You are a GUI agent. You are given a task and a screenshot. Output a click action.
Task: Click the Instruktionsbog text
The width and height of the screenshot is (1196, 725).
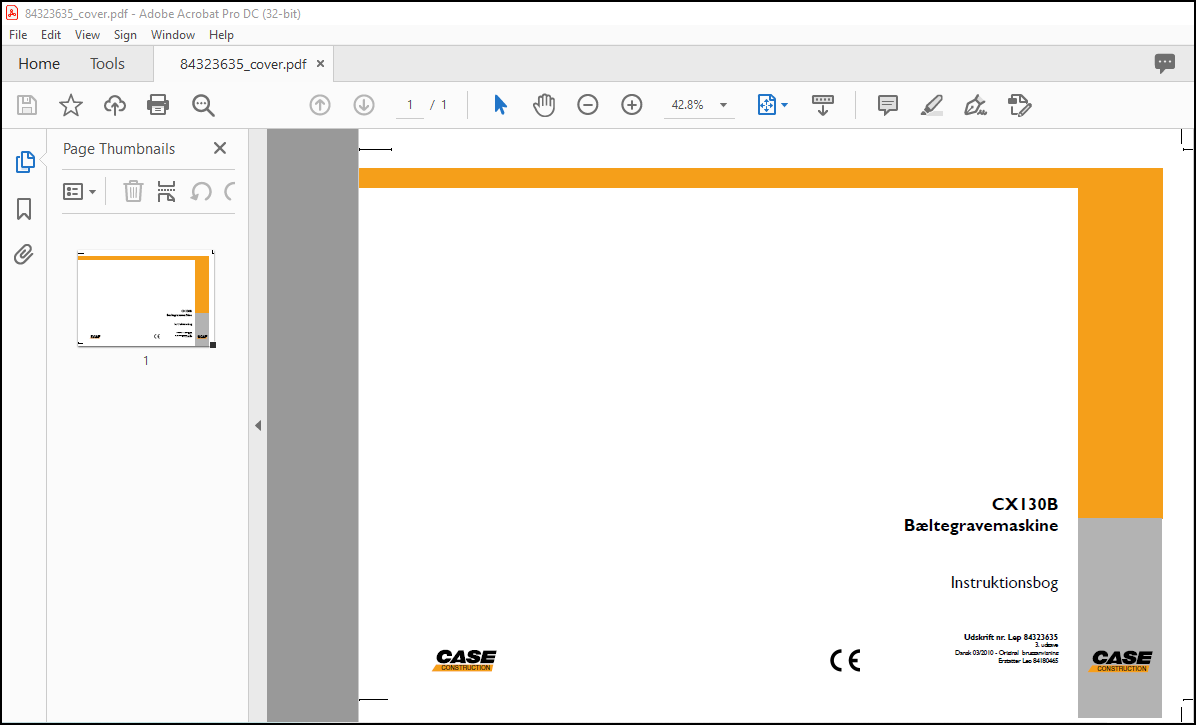point(1004,583)
